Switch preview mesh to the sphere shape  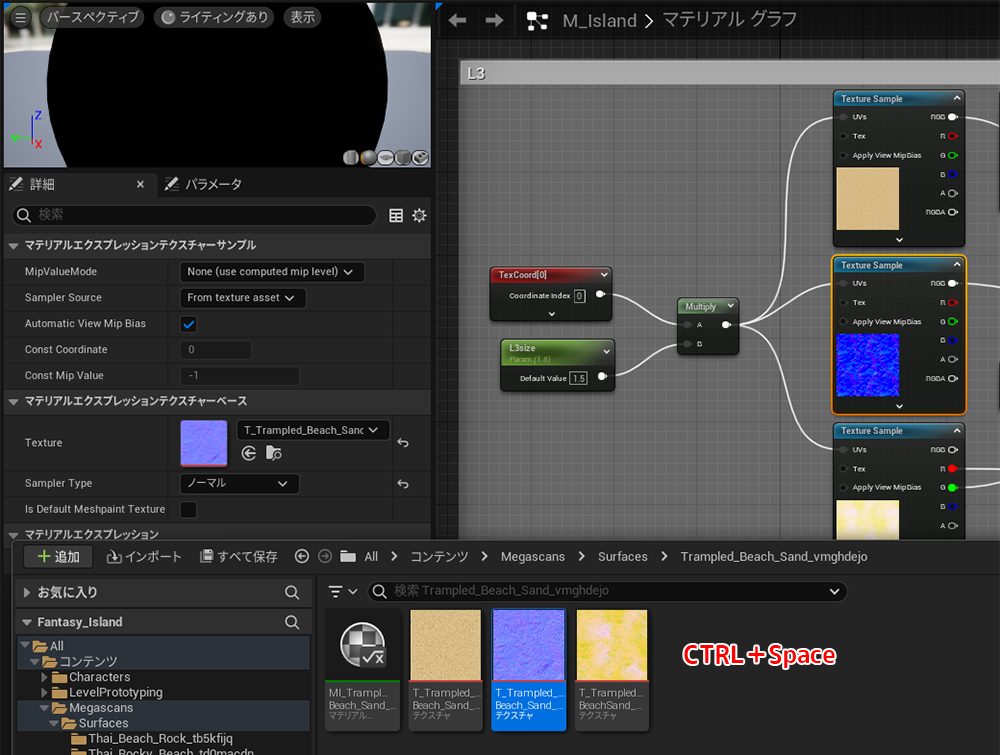tap(369, 157)
